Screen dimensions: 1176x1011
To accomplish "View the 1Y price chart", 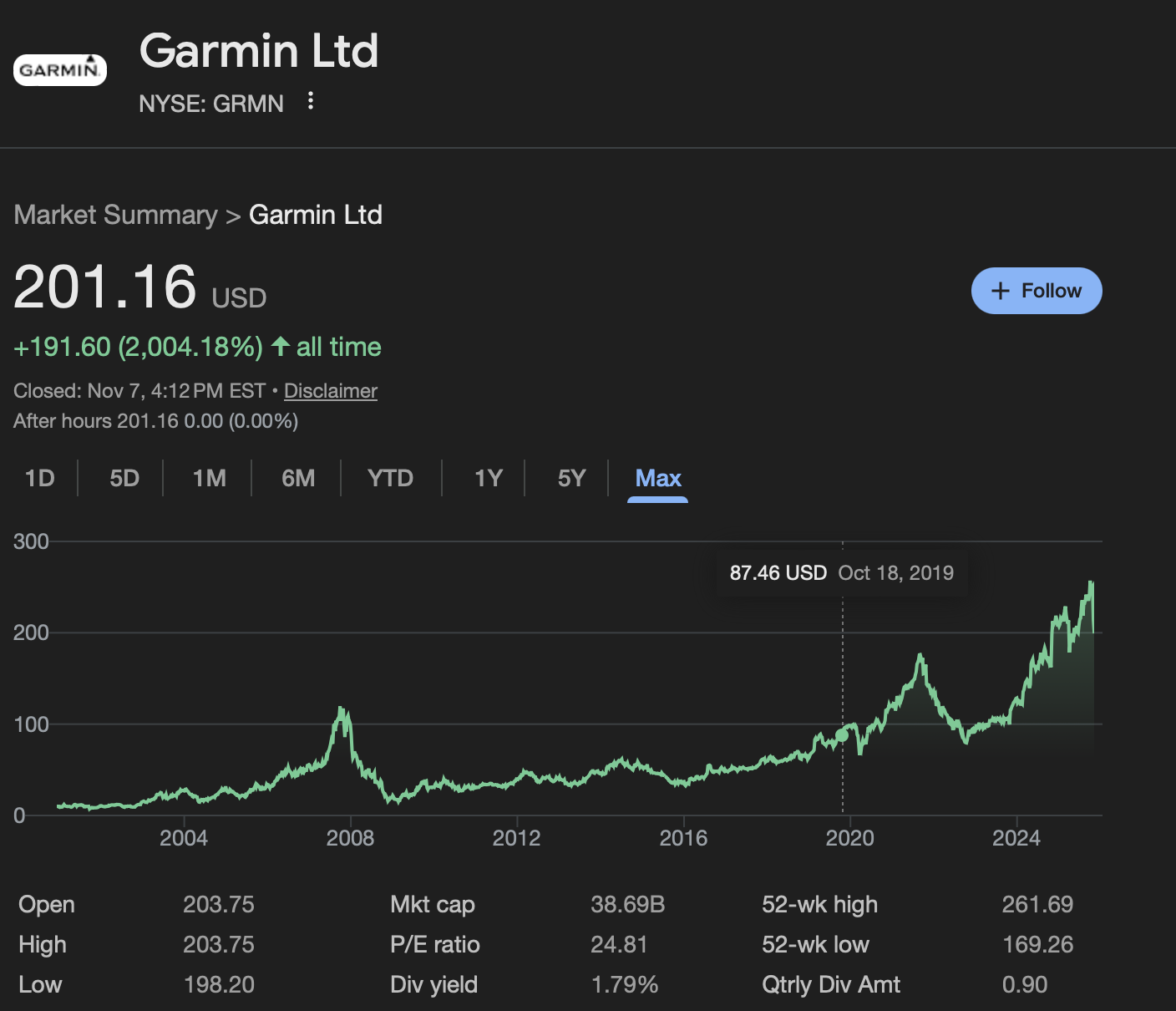I will (x=488, y=478).
